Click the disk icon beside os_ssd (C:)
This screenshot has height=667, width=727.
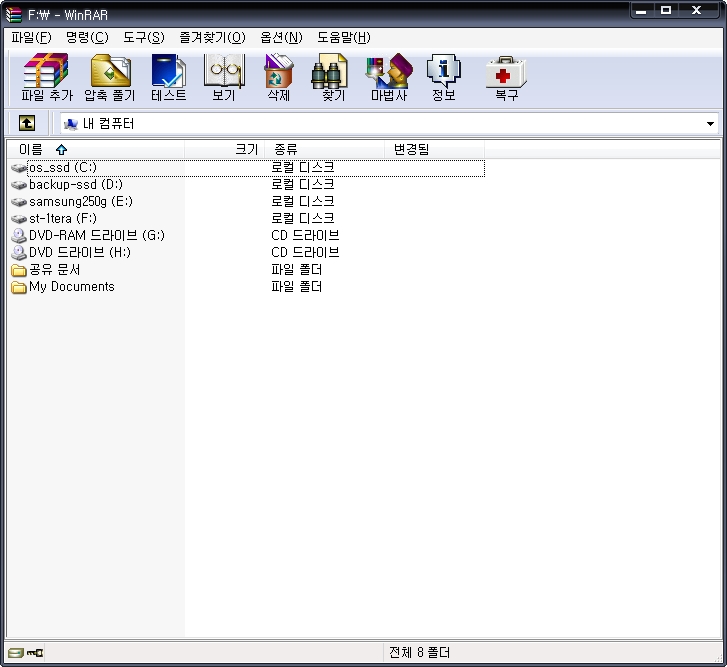pos(19,168)
